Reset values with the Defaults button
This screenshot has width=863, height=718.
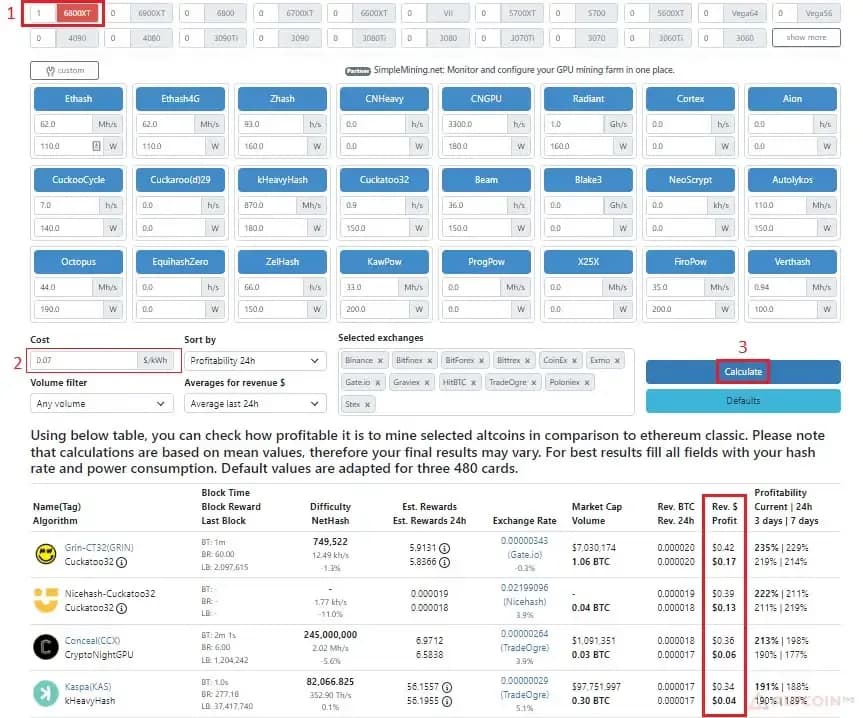click(x=743, y=401)
